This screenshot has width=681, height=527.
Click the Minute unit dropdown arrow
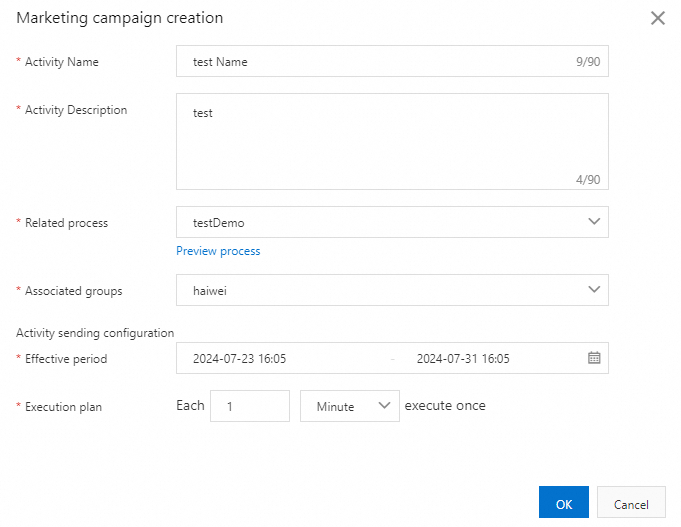(384, 406)
